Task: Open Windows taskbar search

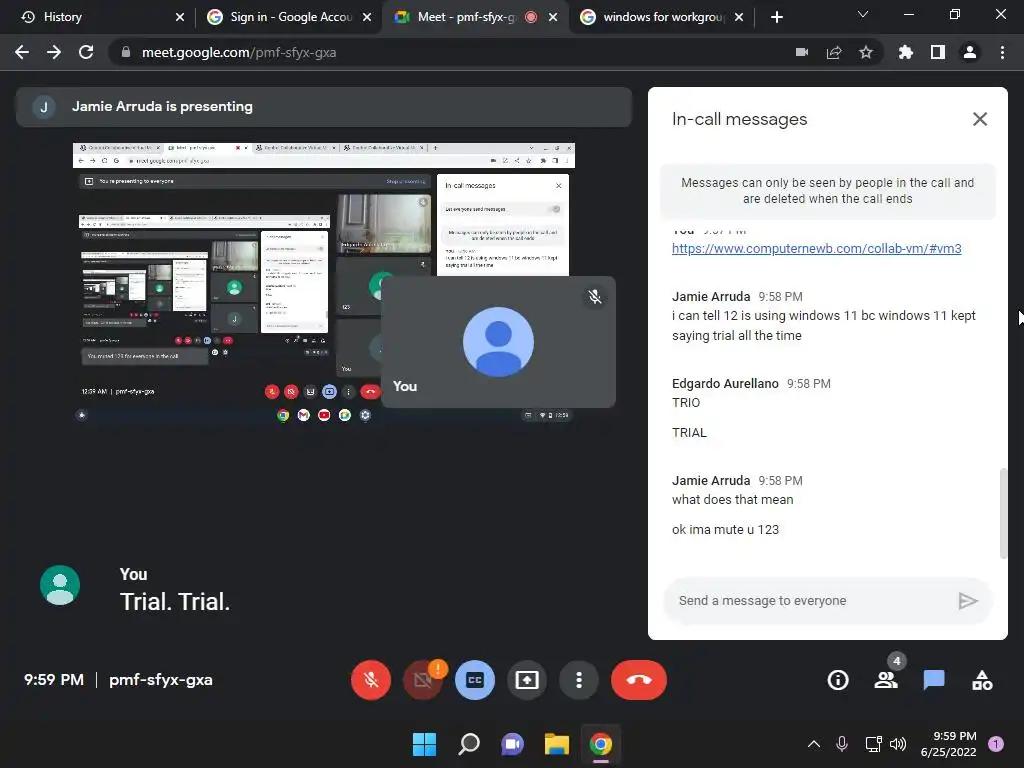Action: 469,744
